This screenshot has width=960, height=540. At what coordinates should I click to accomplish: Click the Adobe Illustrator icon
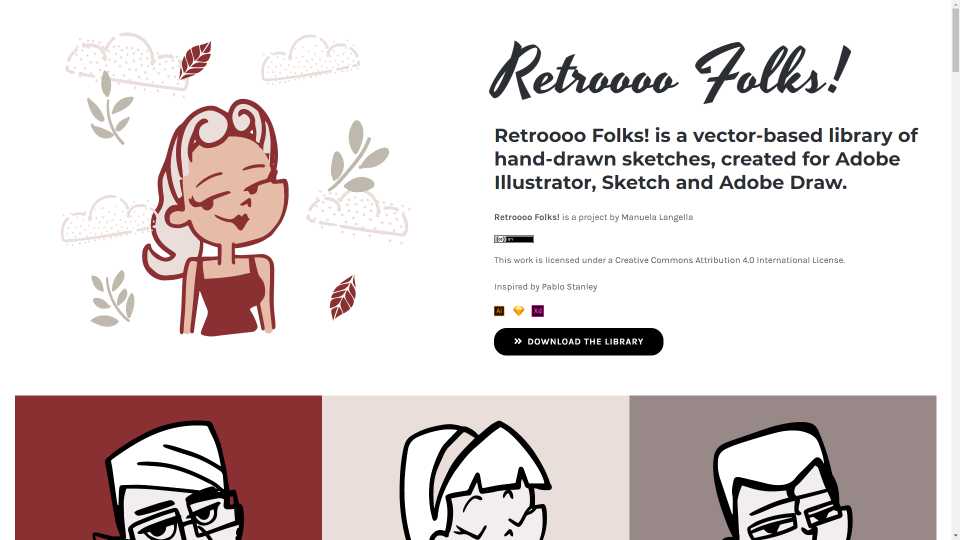point(499,311)
